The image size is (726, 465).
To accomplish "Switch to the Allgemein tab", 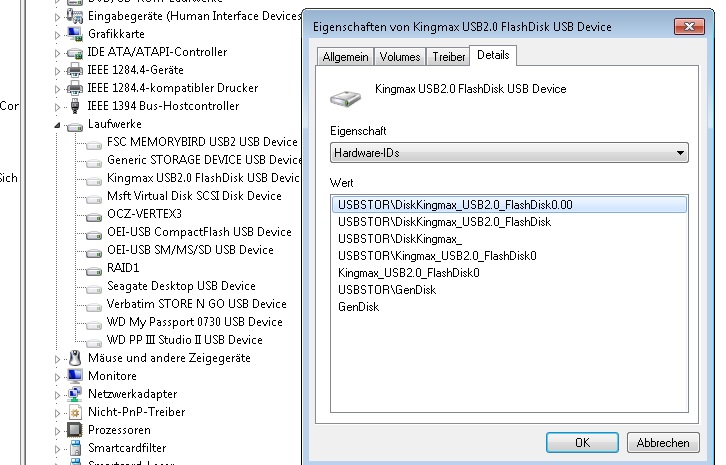I will coord(345,57).
